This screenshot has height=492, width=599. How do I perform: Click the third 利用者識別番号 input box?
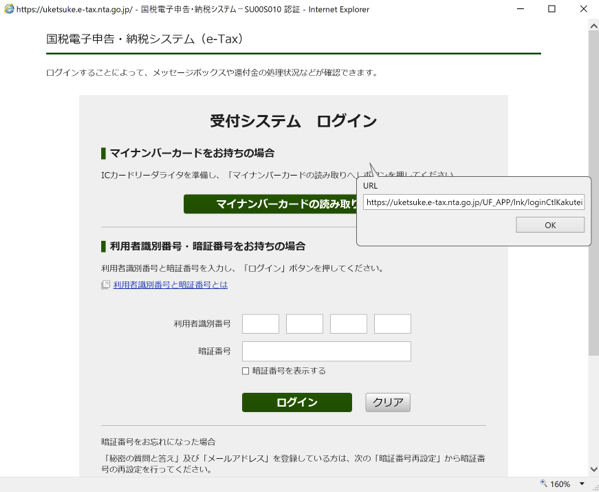(x=348, y=324)
